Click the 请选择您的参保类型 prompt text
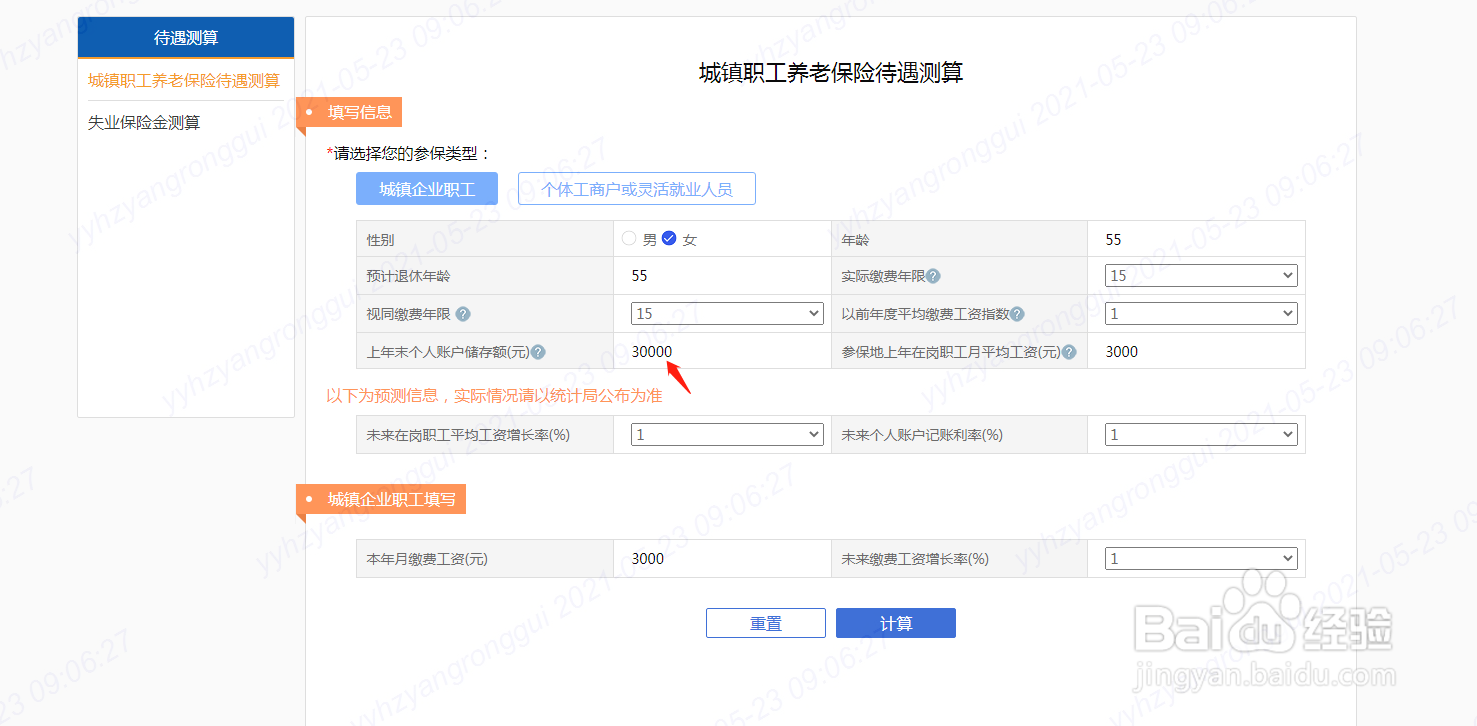1477x726 pixels. coord(409,154)
